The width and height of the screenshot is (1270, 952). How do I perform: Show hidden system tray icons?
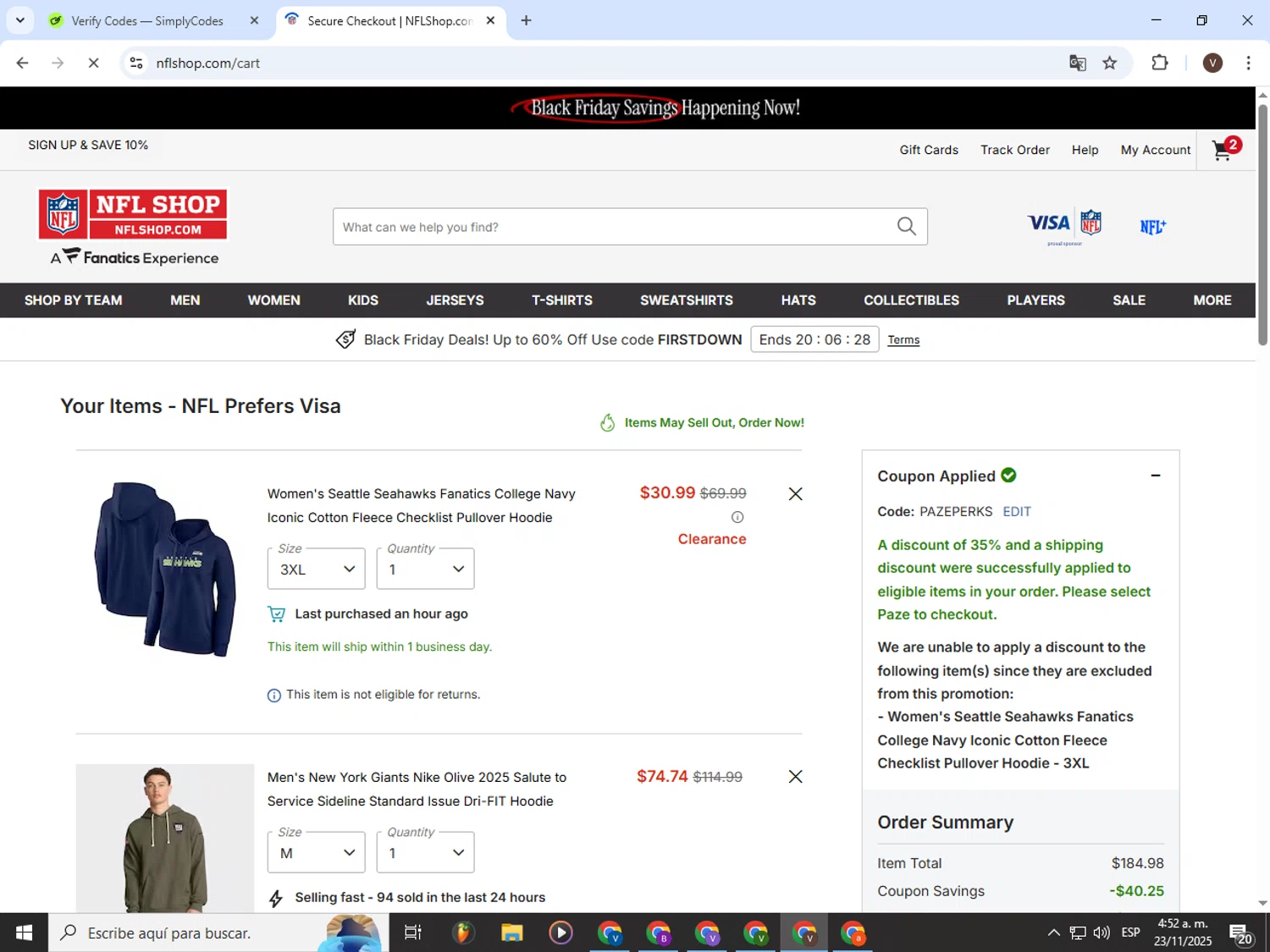tap(1053, 933)
